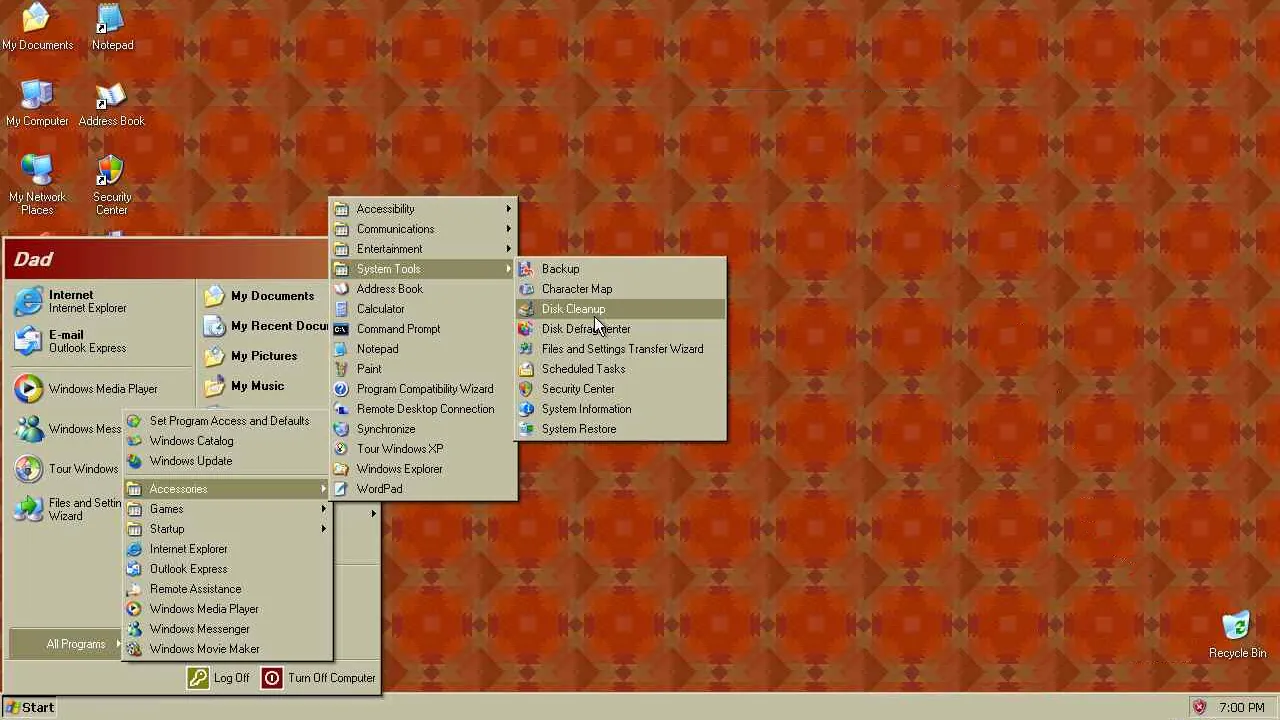Select Disk Cleanup in System Tools

pos(620,309)
